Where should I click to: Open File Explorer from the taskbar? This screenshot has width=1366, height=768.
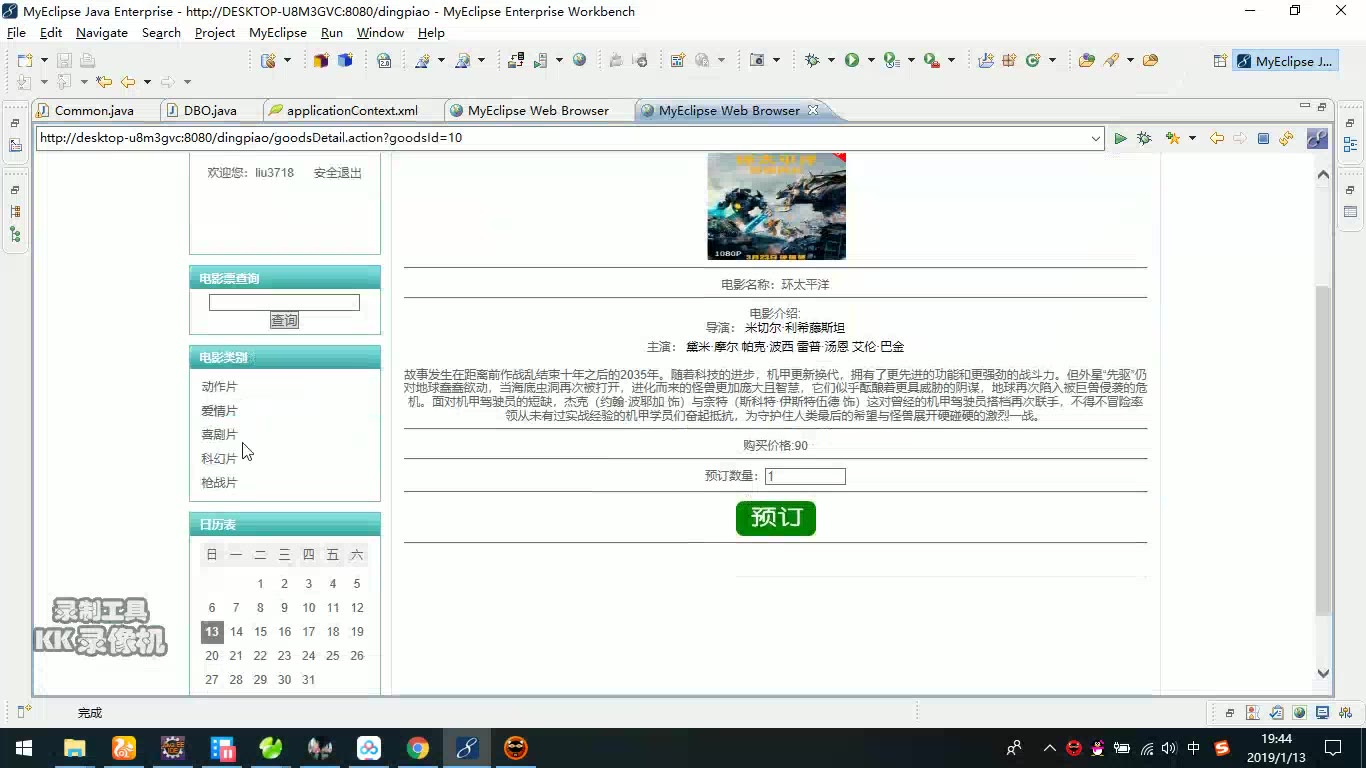click(x=75, y=748)
